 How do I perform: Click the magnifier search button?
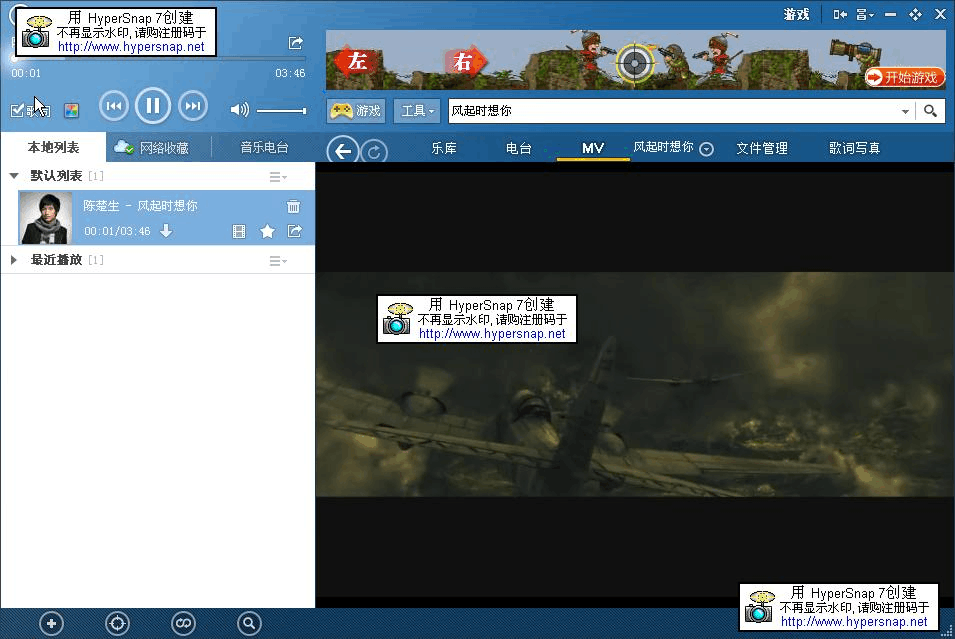[930, 111]
